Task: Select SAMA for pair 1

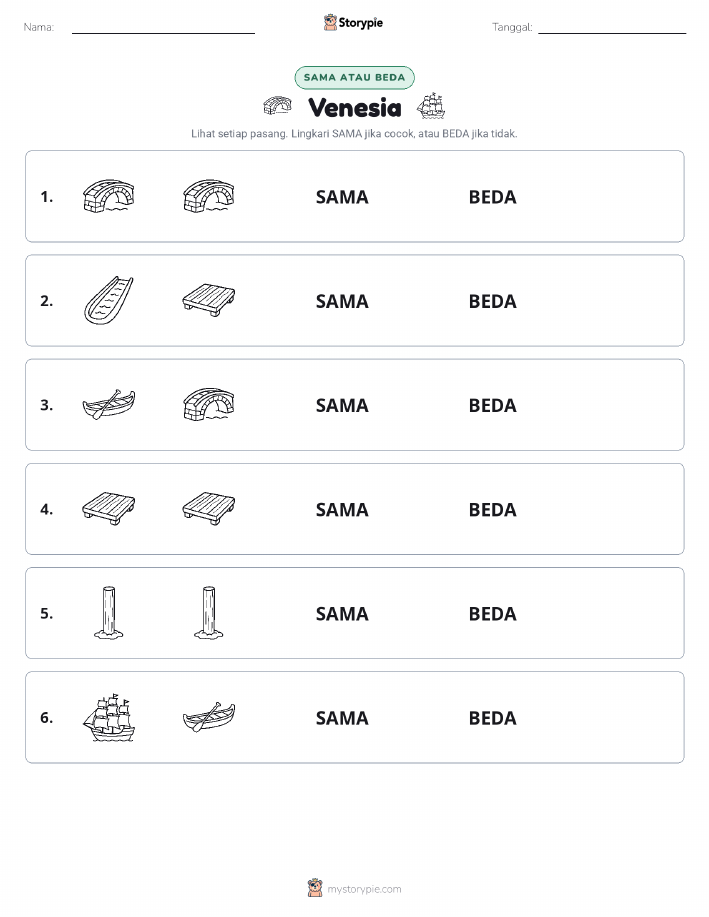Action: [342, 197]
